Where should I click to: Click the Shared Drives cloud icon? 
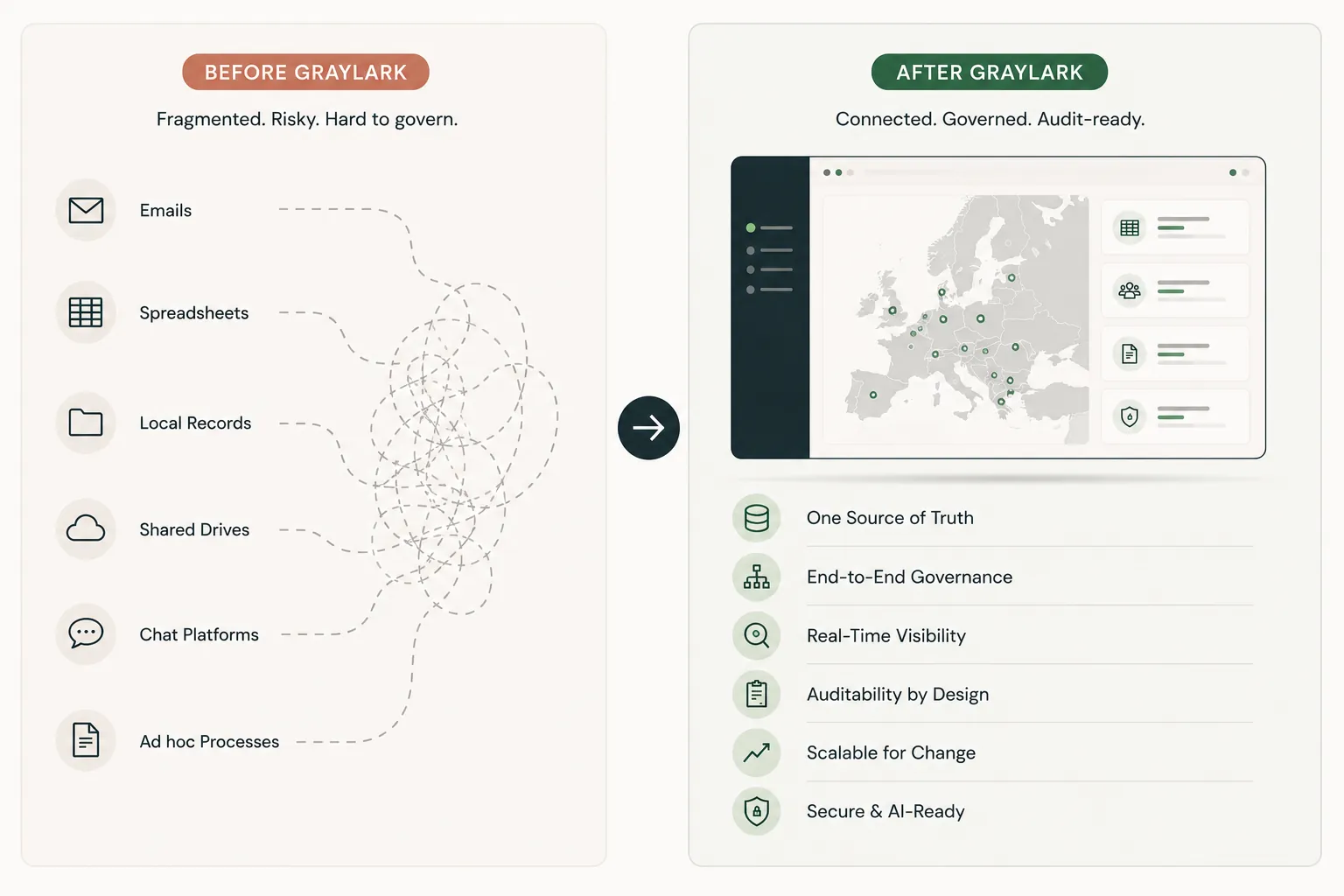(86, 528)
